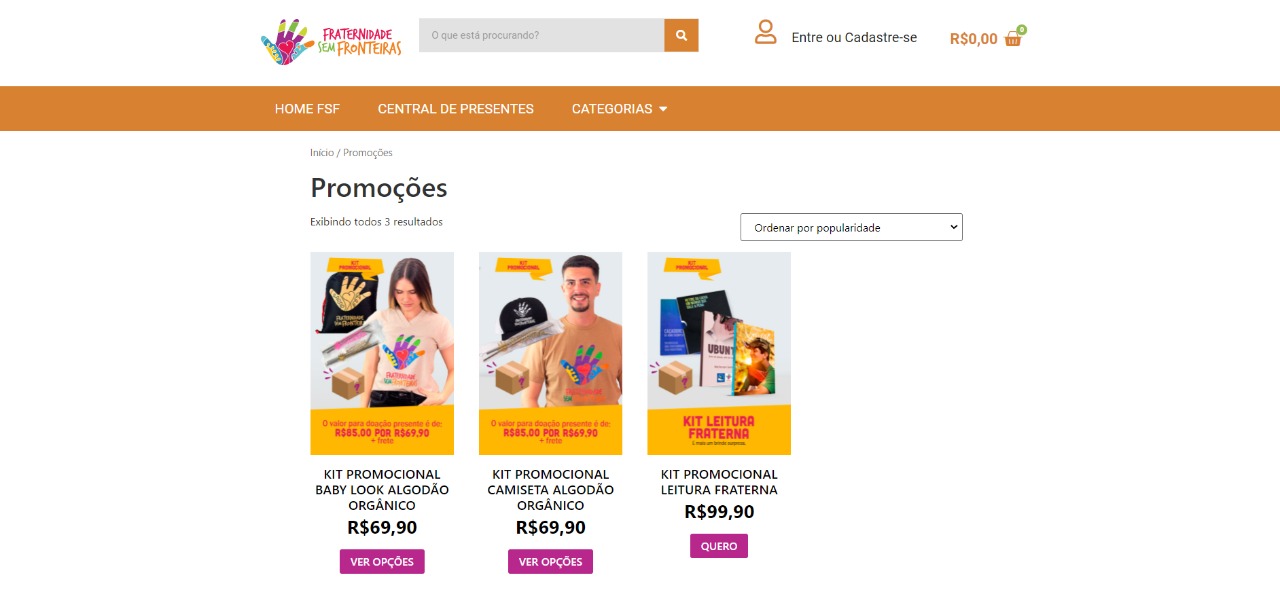
Task: Expand the Categorias dropdown arrow
Action: click(663, 109)
